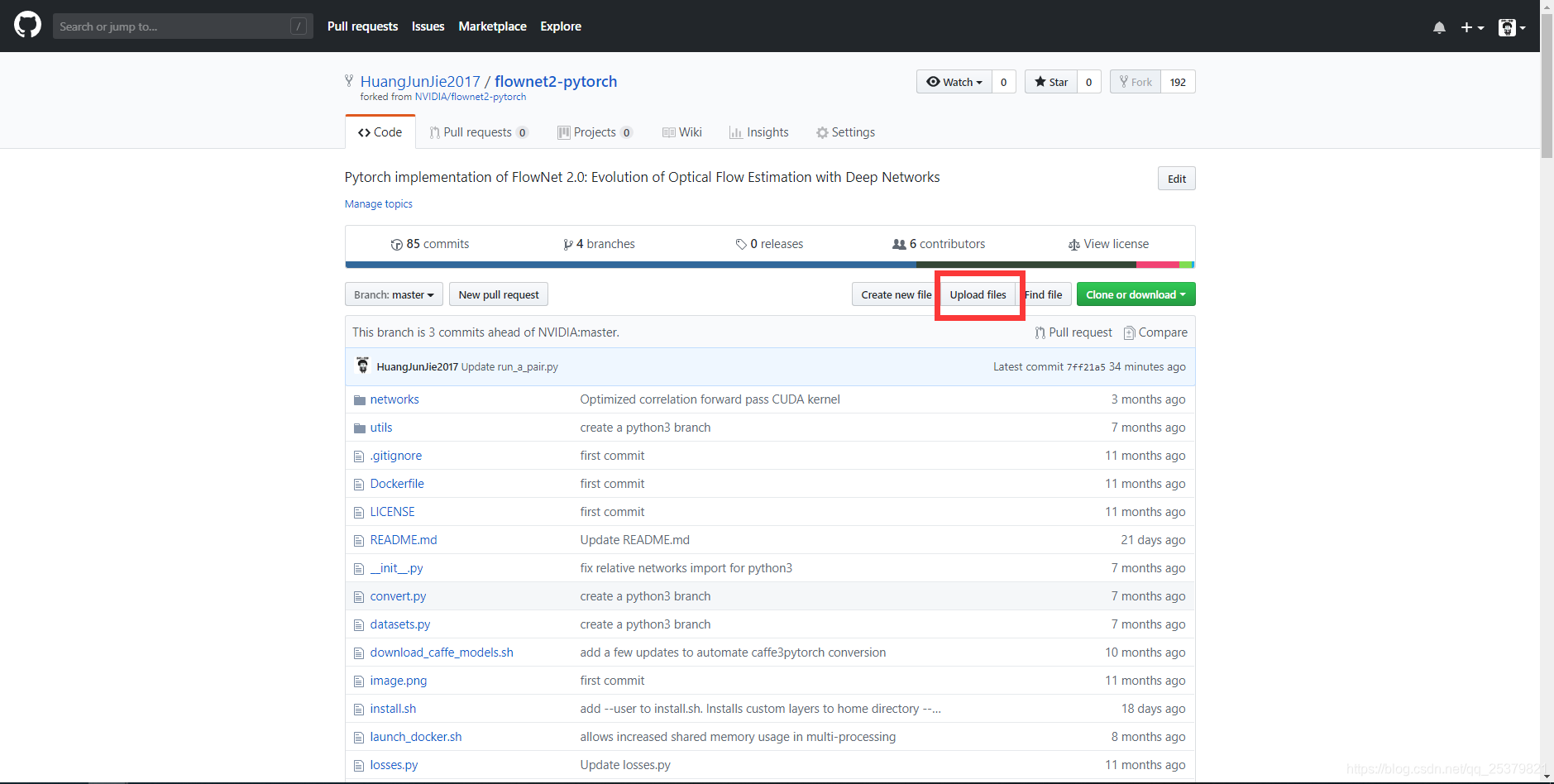The height and width of the screenshot is (784, 1554).
Task: Open the Branch: master dropdown
Action: click(394, 294)
